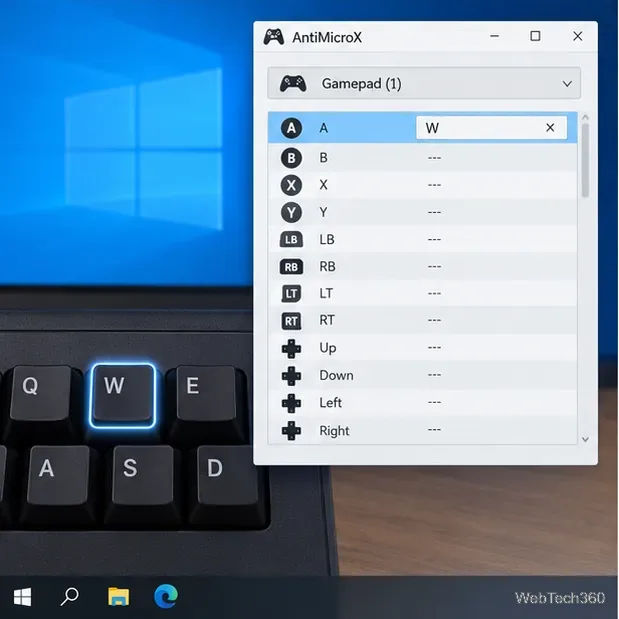Viewport: 619px width, 619px height.
Task: Select the Up row label
Action: pyautogui.click(x=328, y=348)
